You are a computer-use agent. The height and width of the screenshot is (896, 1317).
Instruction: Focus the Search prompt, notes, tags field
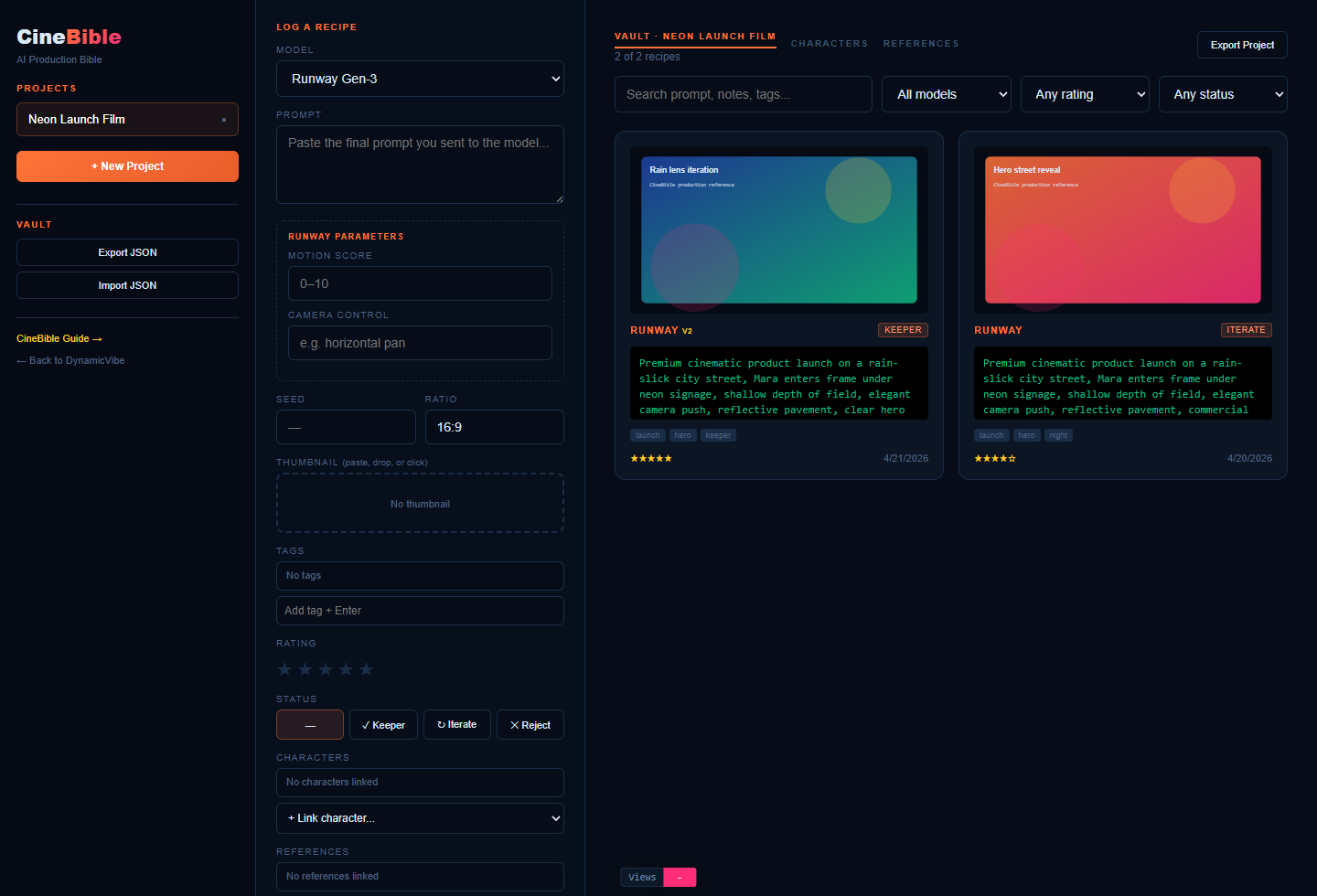point(743,94)
